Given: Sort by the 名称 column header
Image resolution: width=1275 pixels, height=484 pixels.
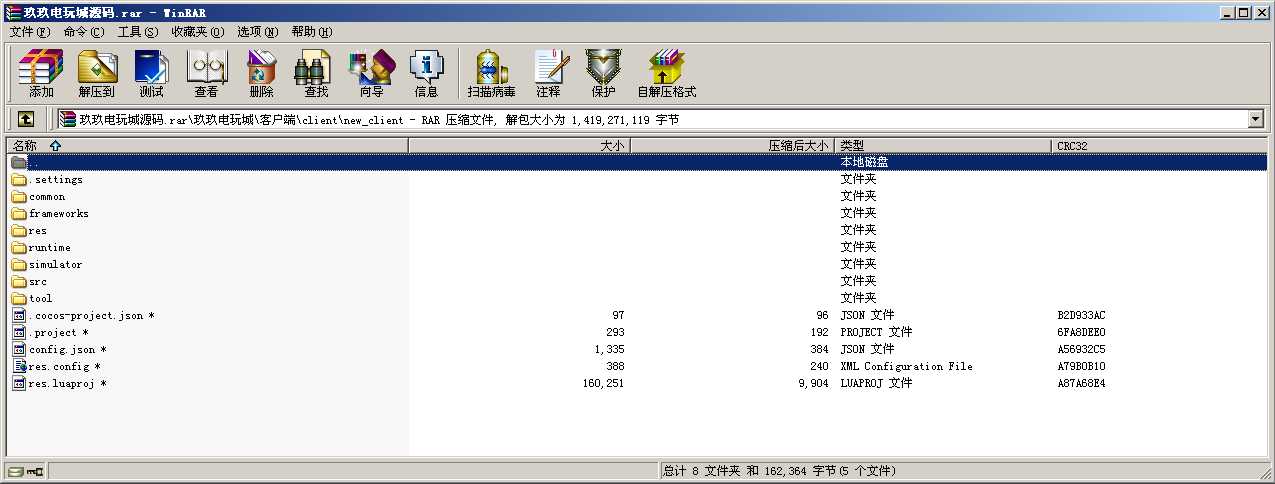Looking at the screenshot, I should click(x=207, y=146).
